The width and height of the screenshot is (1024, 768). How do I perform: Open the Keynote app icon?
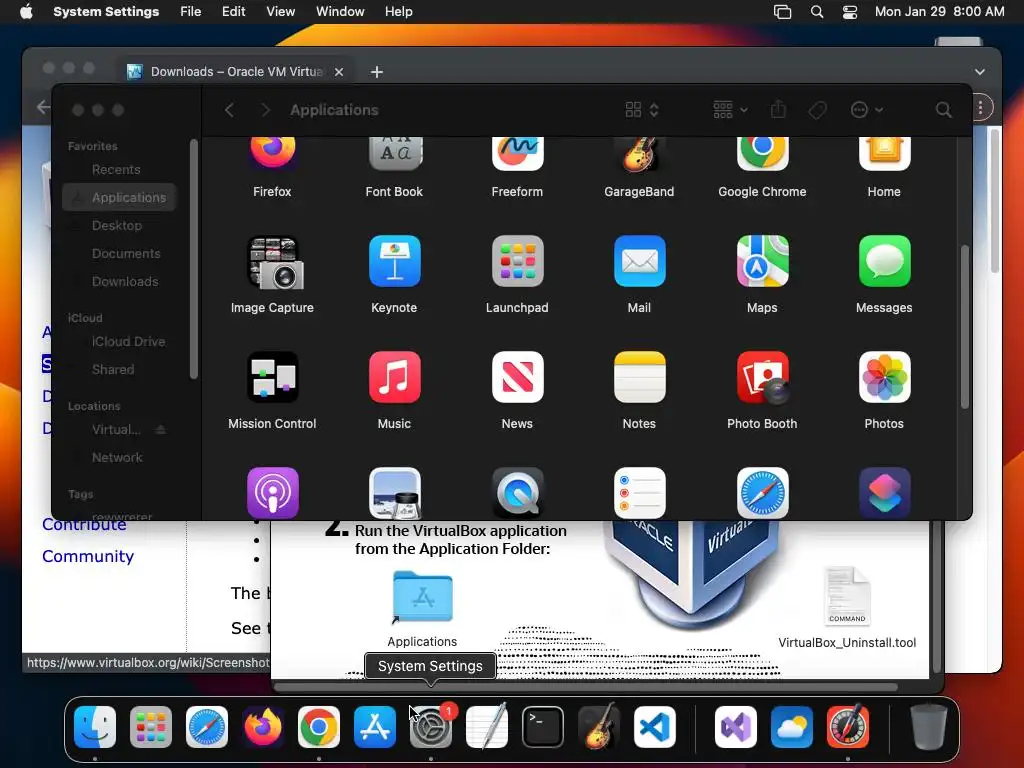[394, 261]
